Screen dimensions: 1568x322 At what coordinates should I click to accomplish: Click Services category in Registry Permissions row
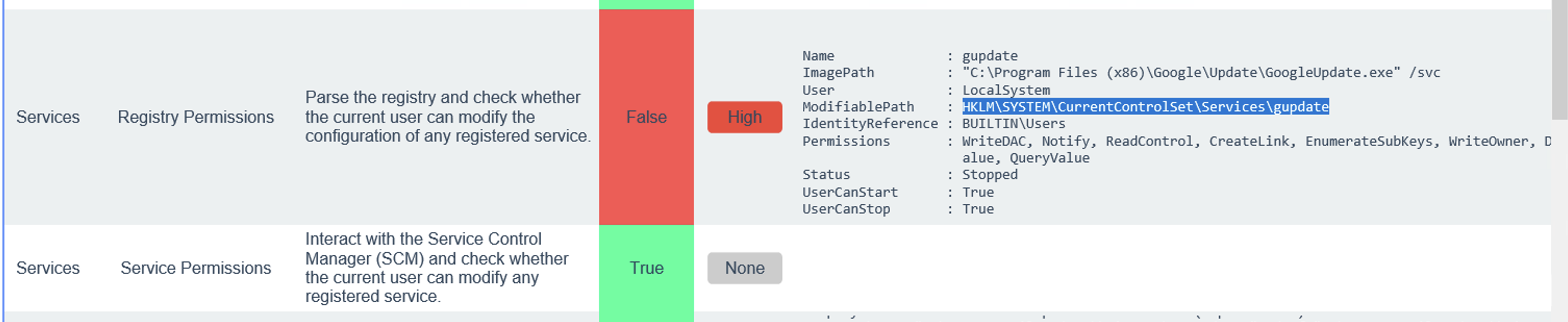(x=47, y=117)
